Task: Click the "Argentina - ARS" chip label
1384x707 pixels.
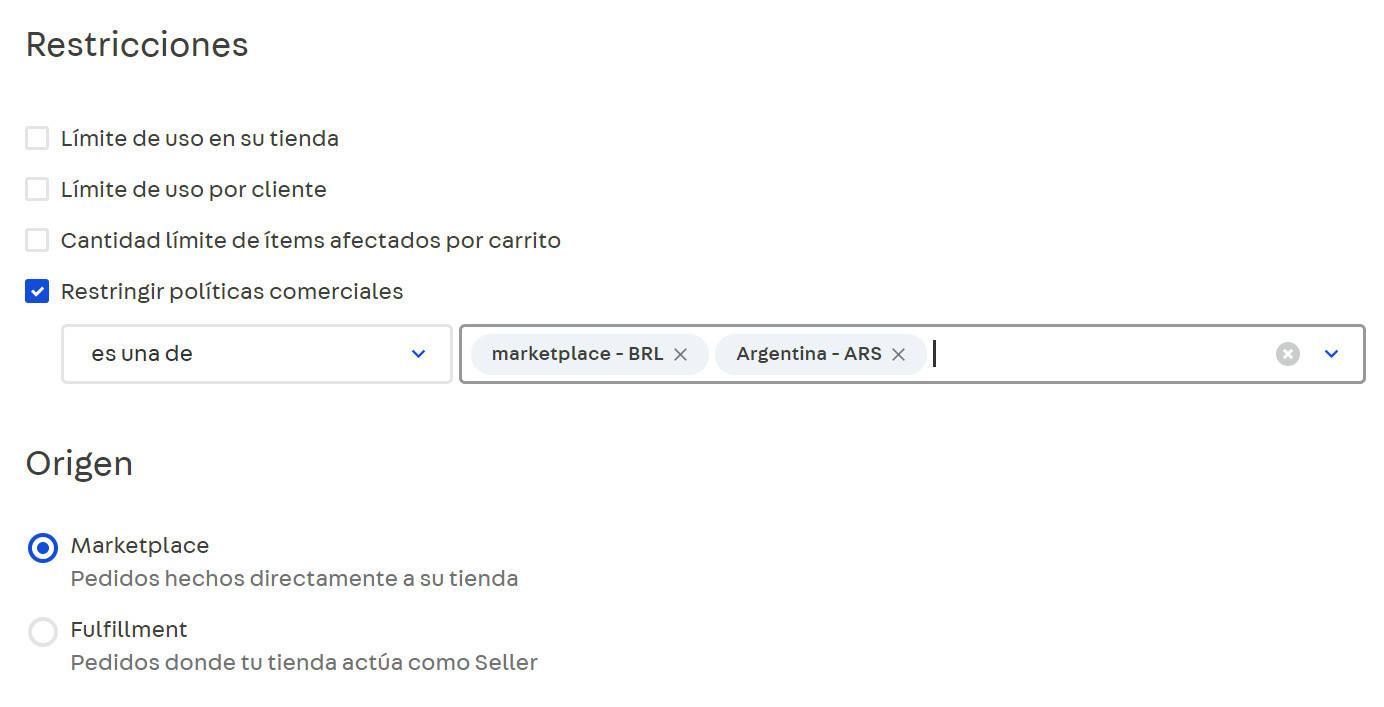Action: pos(805,353)
